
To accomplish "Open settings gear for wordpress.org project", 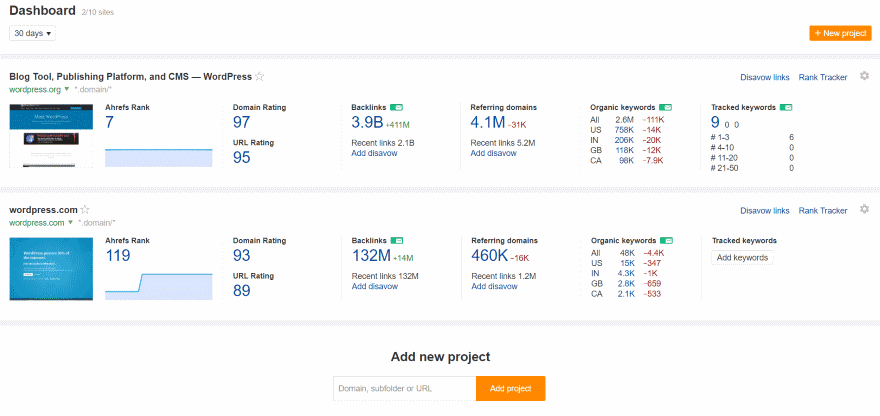I will point(865,76).
